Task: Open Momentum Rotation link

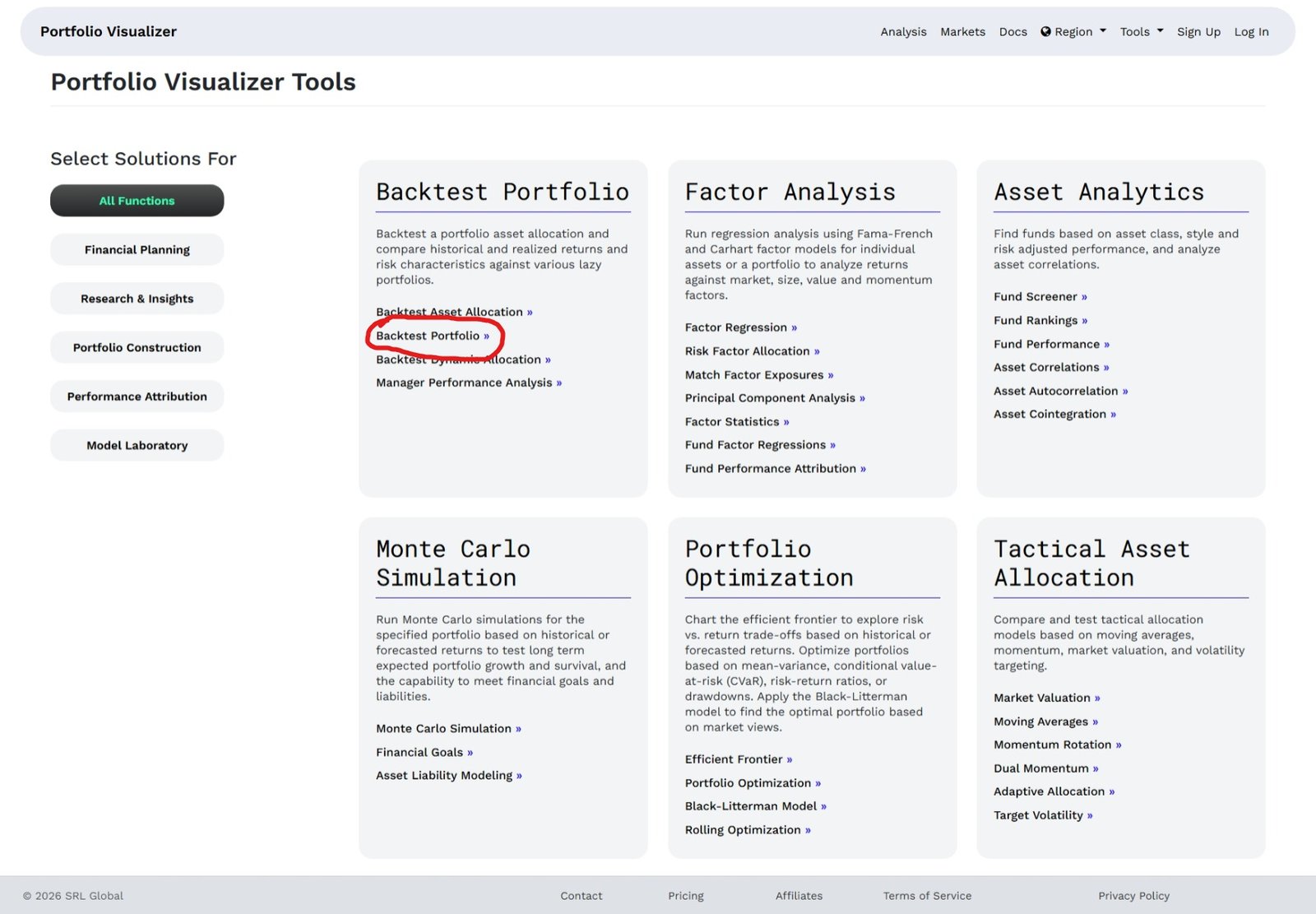Action: click(x=1058, y=745)
